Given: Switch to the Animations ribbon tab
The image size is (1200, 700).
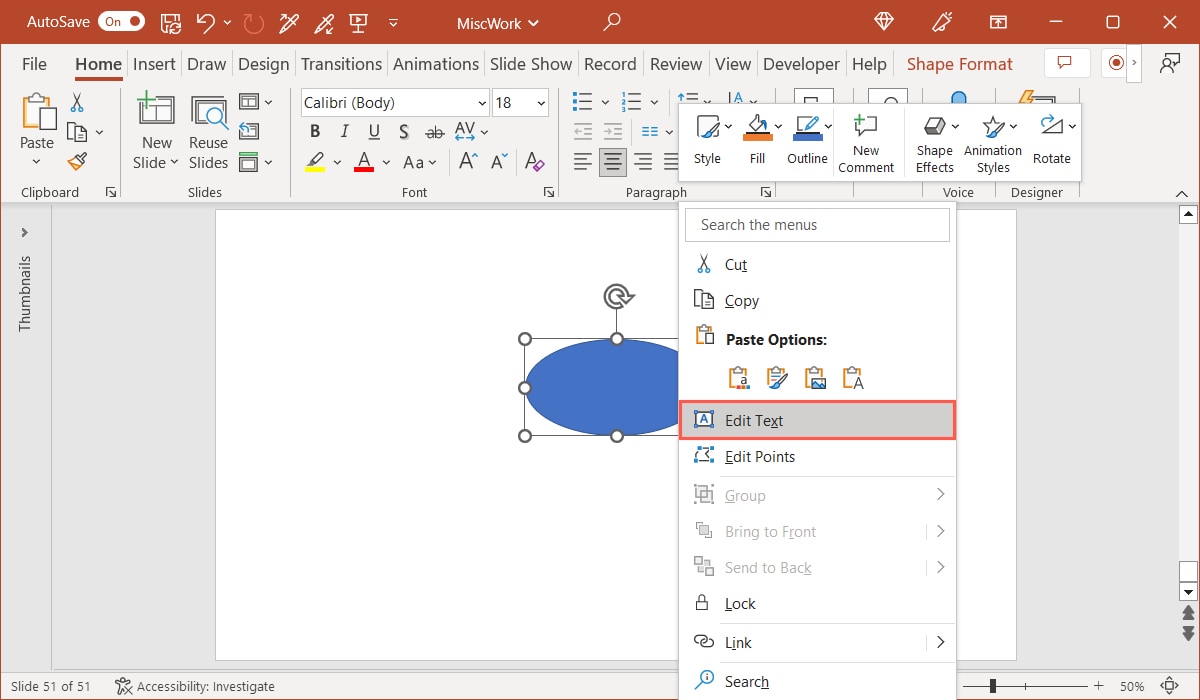Looking at the screenshot, I should 436,63.
